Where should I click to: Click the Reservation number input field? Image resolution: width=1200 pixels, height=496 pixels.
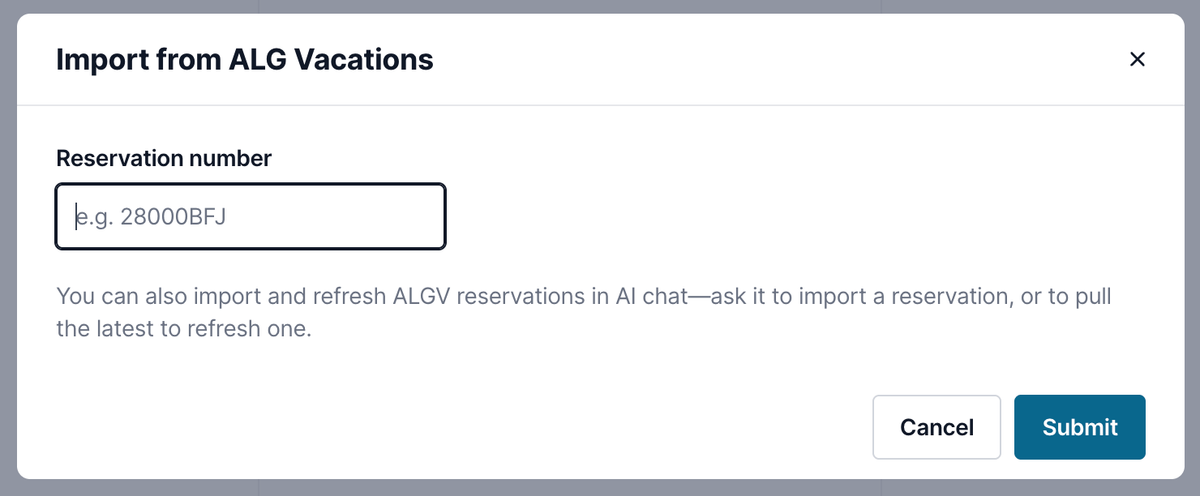(x=250, y=216)
